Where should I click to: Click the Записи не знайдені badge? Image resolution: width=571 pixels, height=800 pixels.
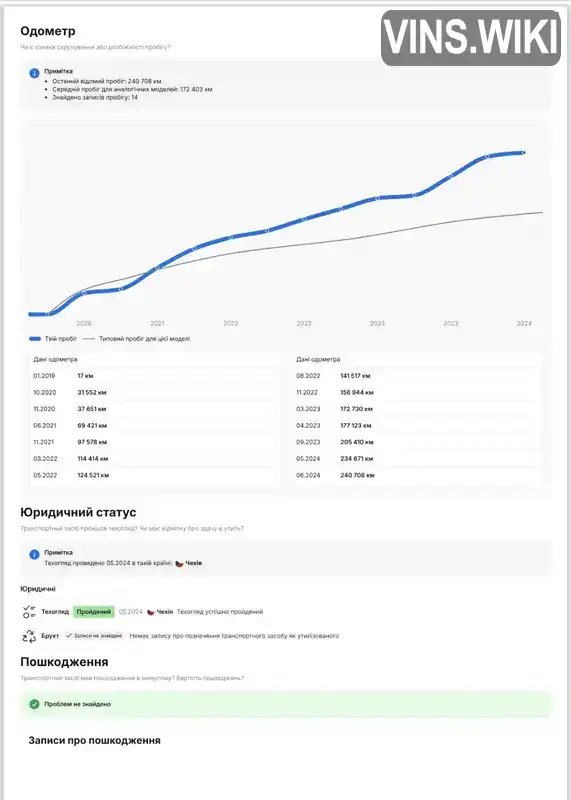coord(94,636)
